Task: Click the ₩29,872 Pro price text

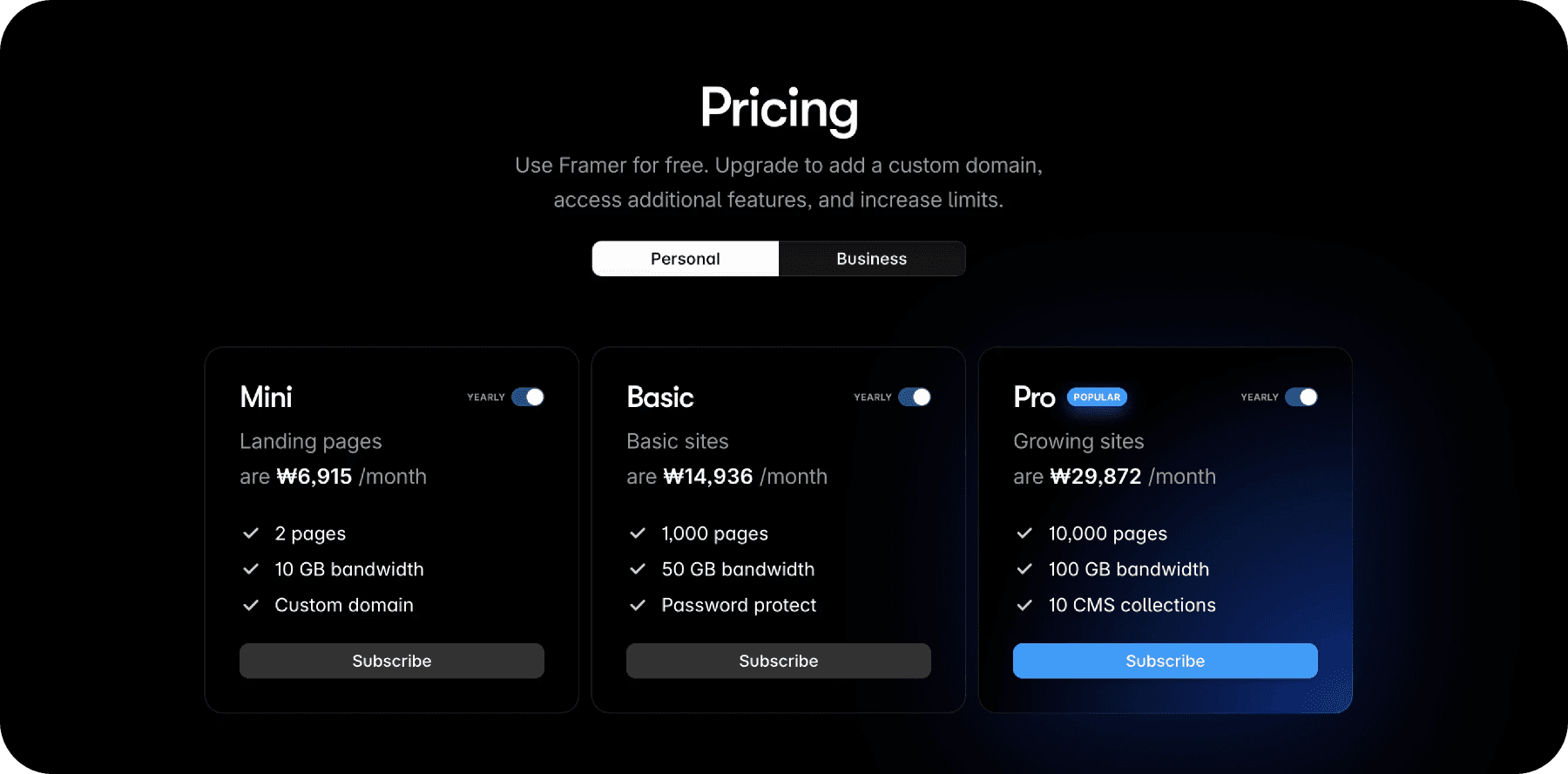Action: tap(1096, 477)
